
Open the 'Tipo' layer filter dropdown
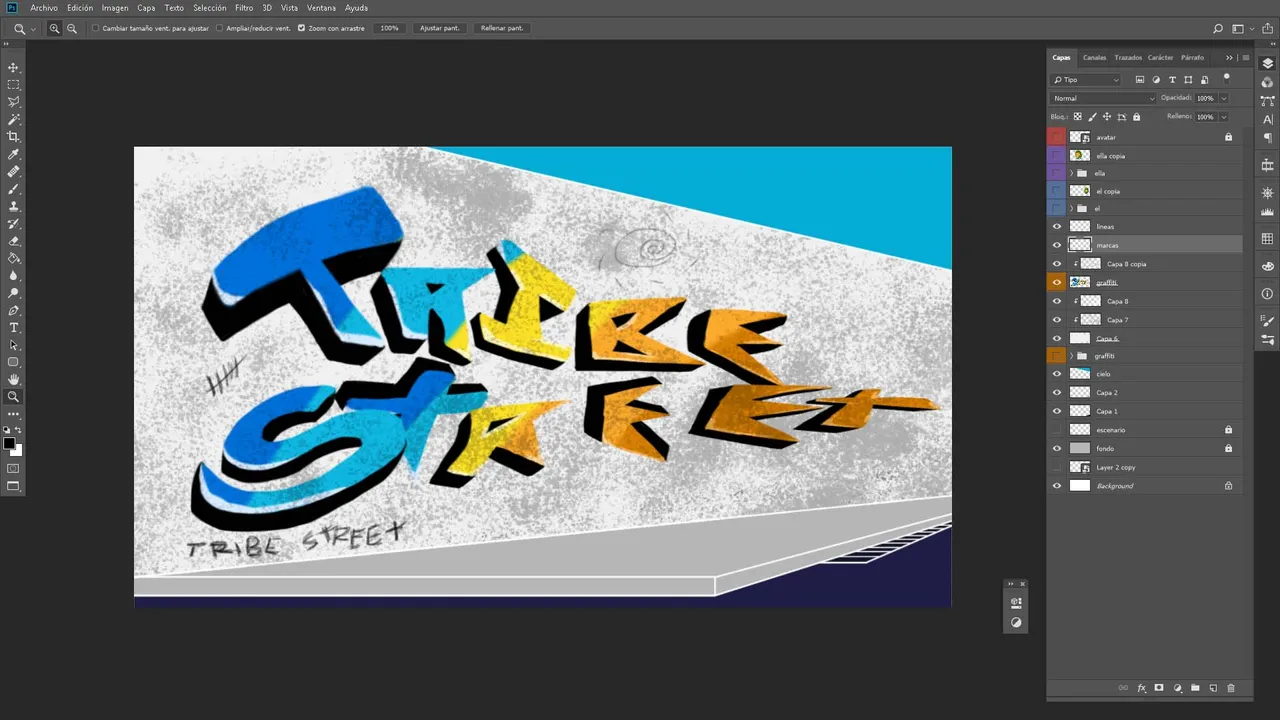(x=1086, y=80)
